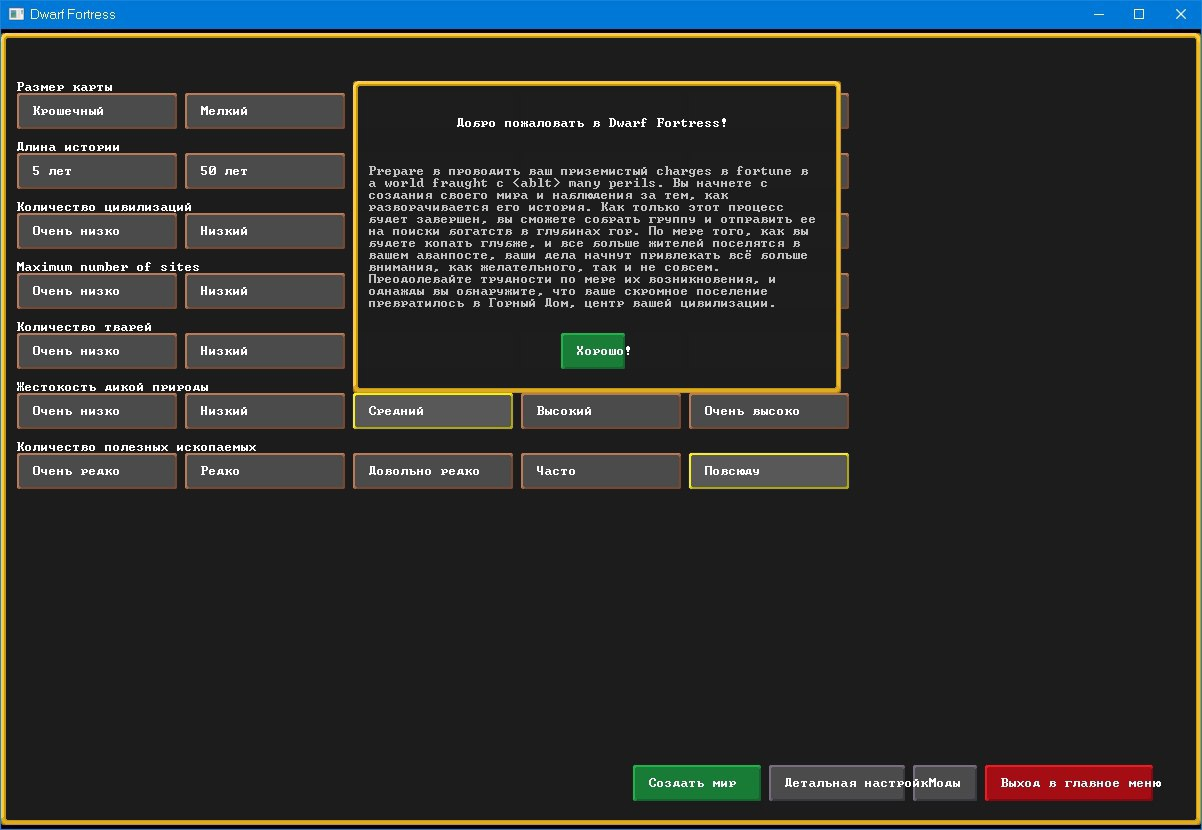1202x830 pixels.
Task: Pick Повсюду mineral occurrence
Action: coord(769,471)
